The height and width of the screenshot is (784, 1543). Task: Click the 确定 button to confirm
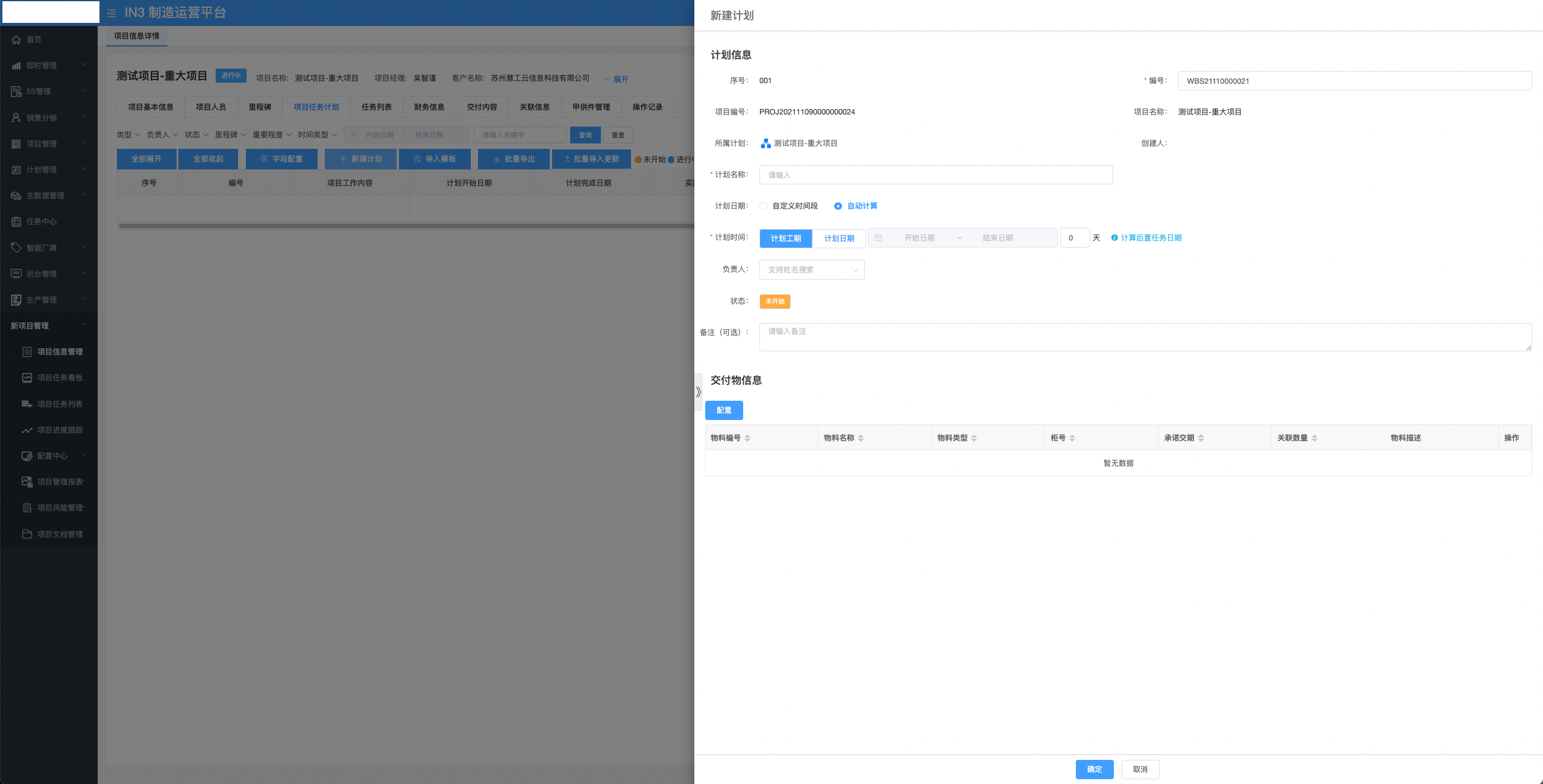point(1094,770)
